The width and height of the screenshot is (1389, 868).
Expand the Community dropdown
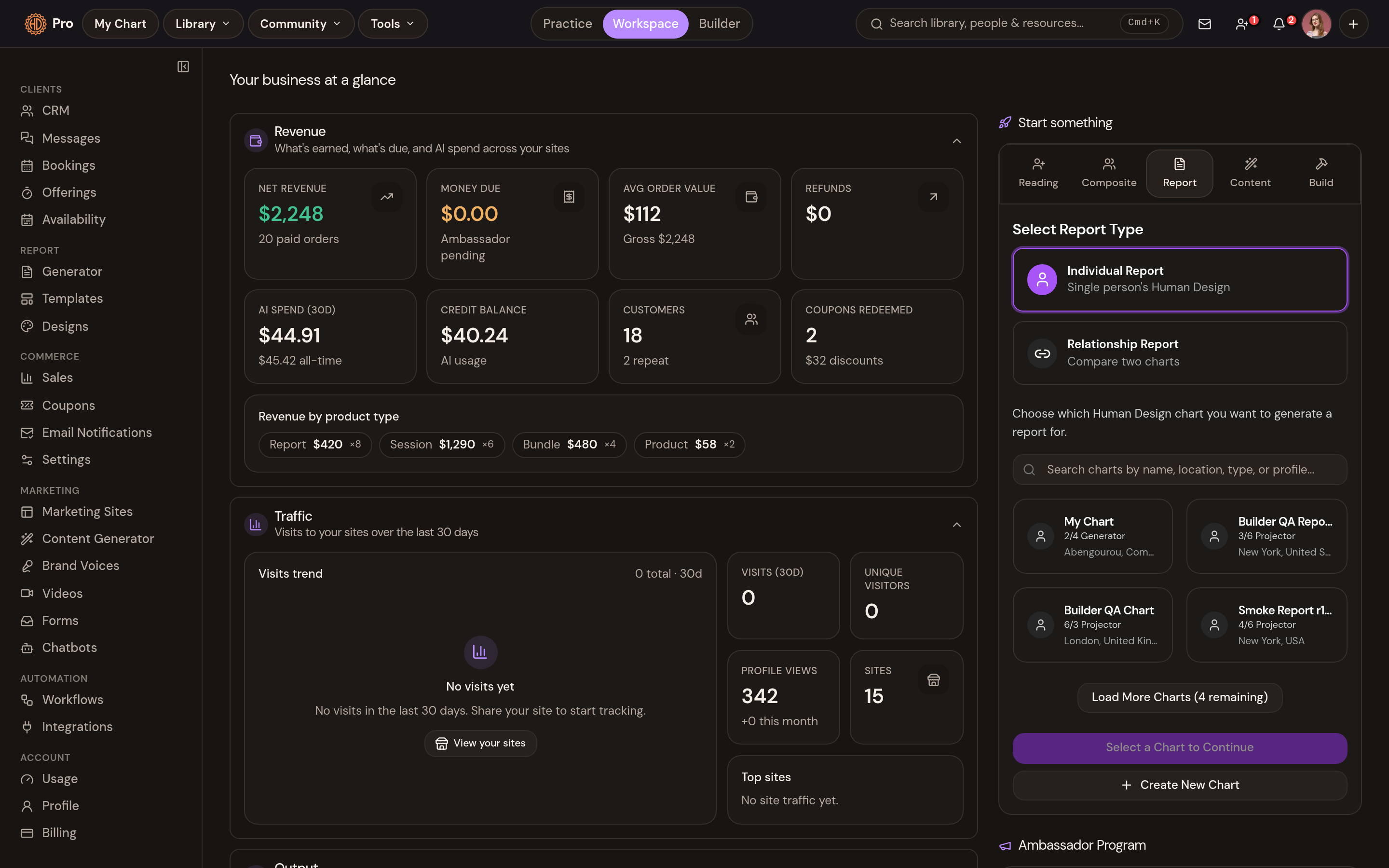(301, 24)
